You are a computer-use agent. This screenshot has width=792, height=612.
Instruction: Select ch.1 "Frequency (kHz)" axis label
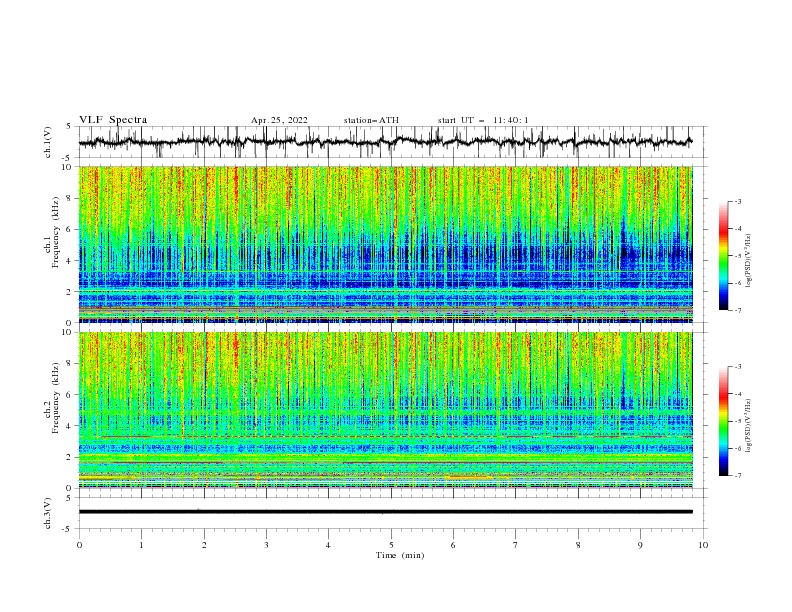(55, 232)
